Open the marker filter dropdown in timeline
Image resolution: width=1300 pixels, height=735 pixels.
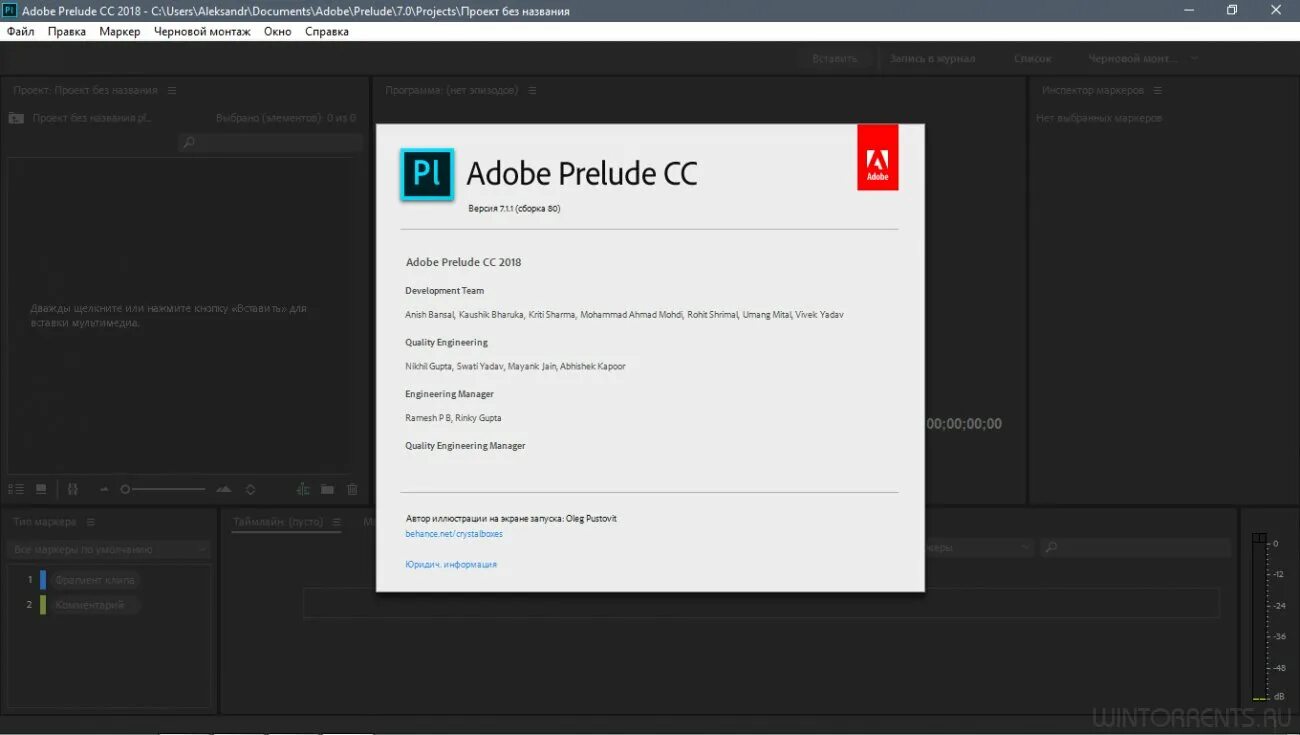coord(978,547)
